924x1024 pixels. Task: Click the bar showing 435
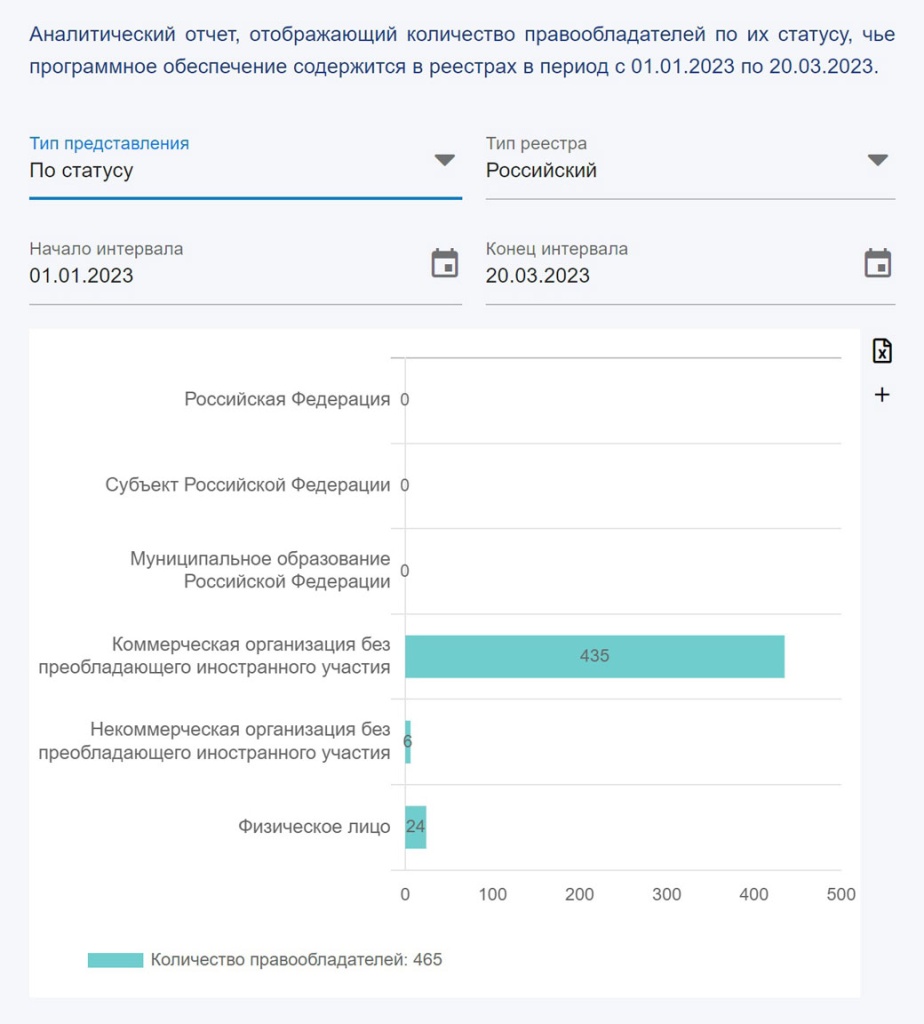pos(594,657)
